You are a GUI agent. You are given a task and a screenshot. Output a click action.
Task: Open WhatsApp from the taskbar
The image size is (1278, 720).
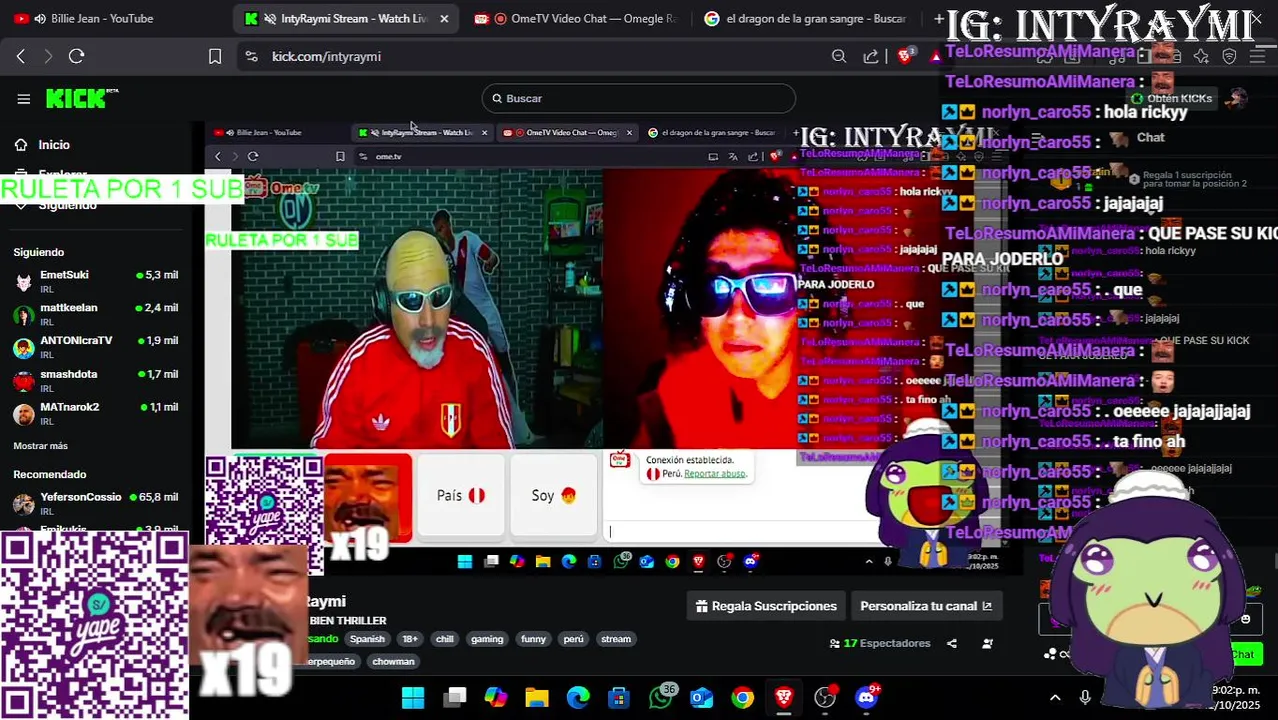pyautogui.click(x=660, y=697)
